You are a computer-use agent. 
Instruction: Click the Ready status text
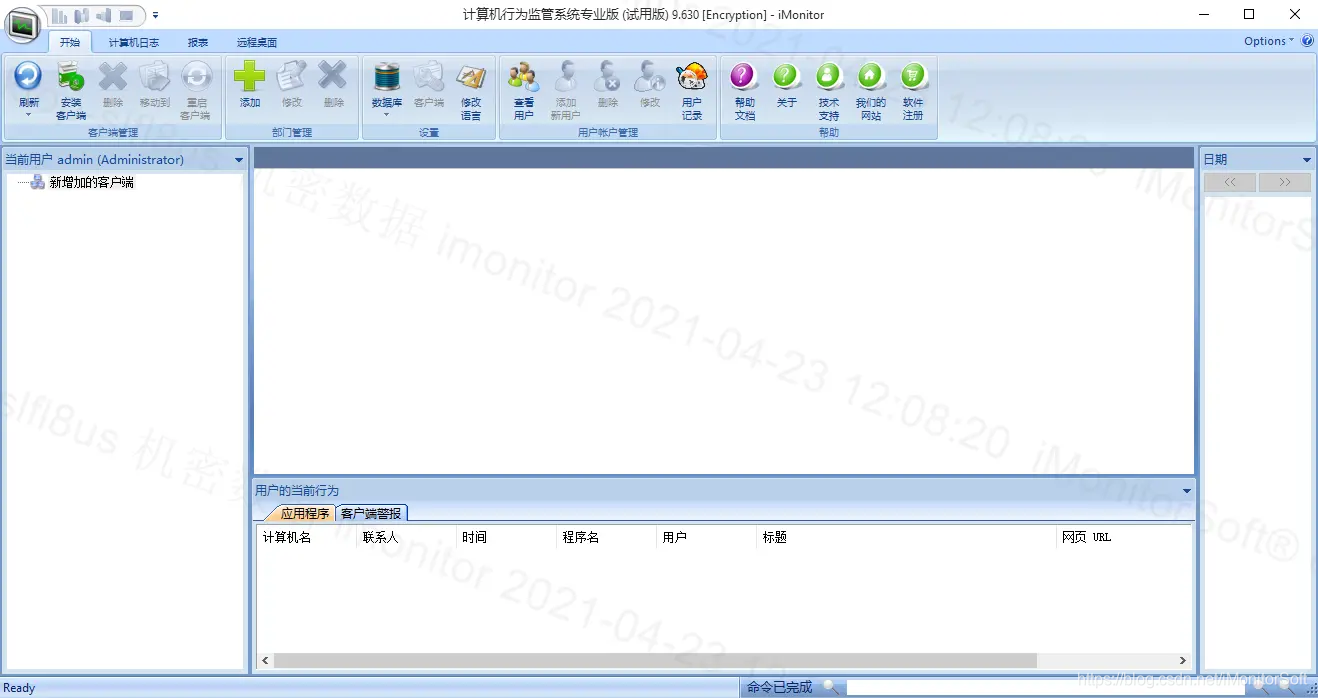(x=20, y=688)
